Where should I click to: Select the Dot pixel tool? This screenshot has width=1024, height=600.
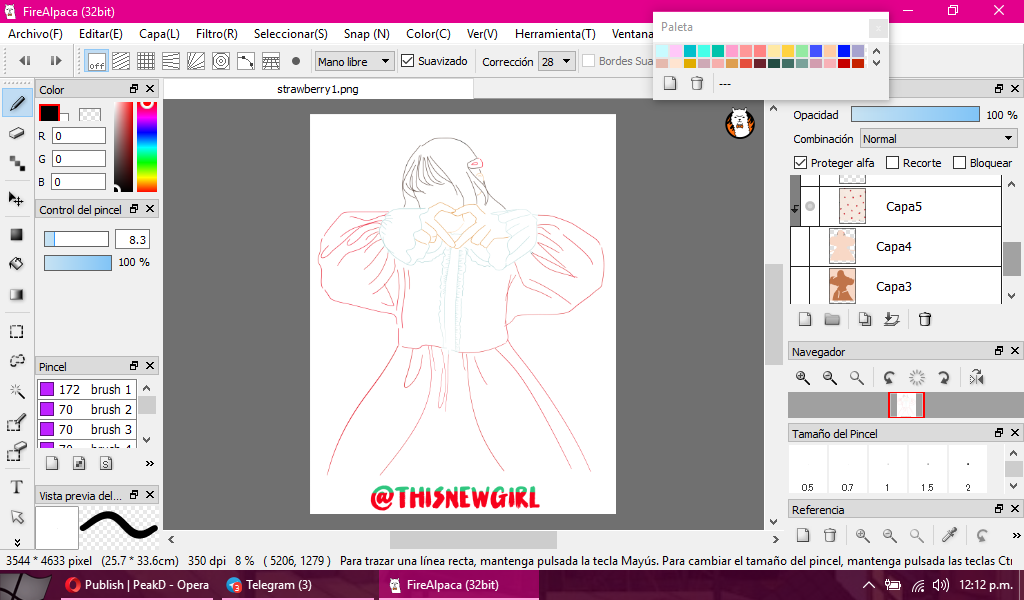[17, 163]
